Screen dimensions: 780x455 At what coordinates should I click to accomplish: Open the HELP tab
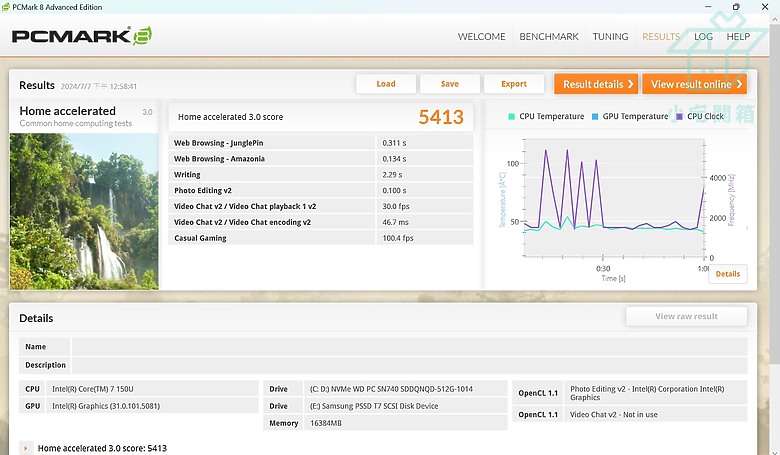click(x=738, y=37)
